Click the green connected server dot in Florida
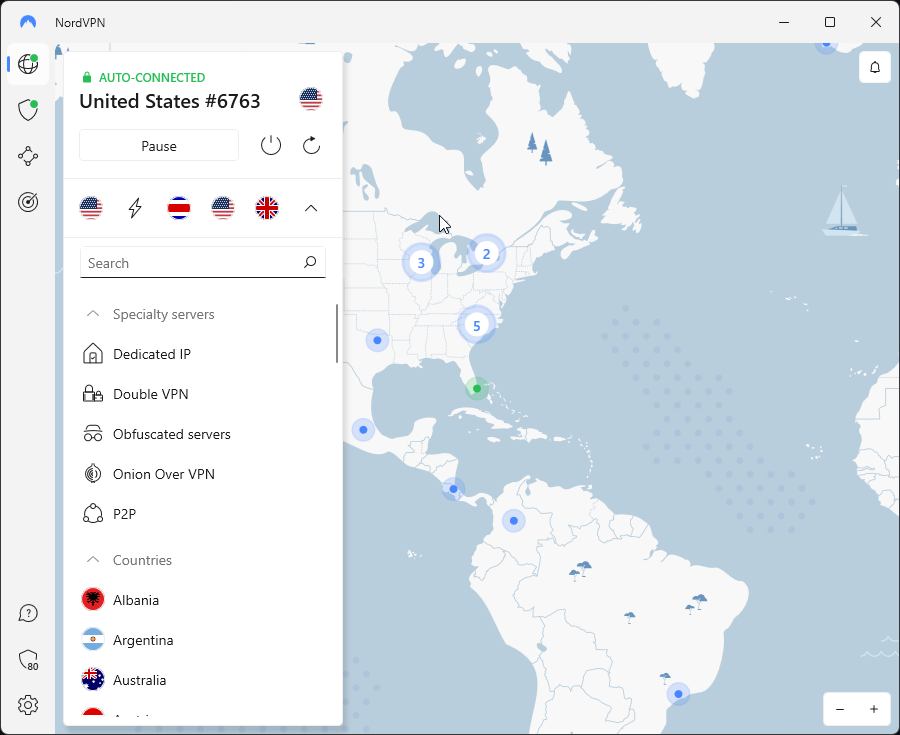 (x=476, y=388)
